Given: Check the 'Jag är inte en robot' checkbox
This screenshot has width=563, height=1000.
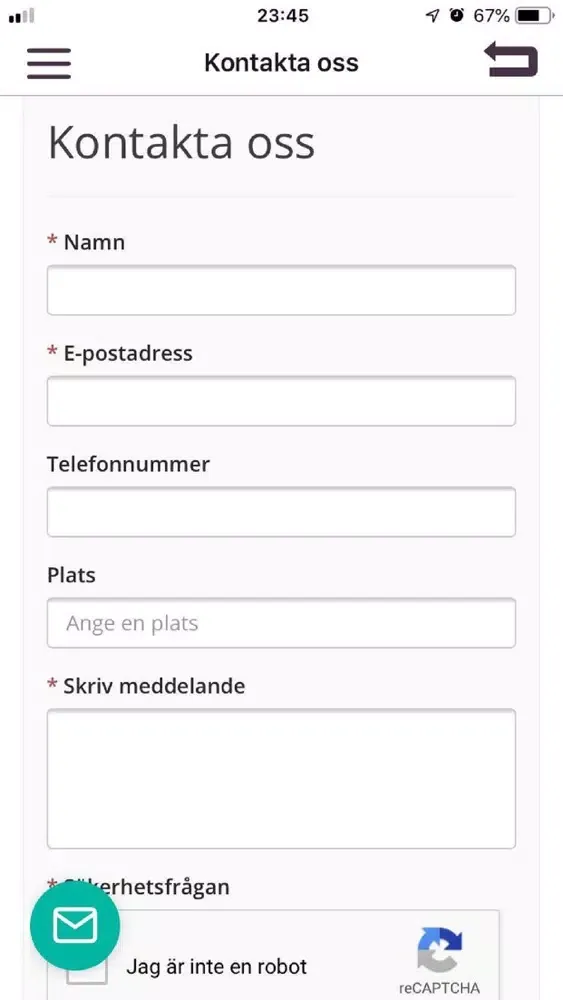Looking at the screenshot, I should [87, 967].
